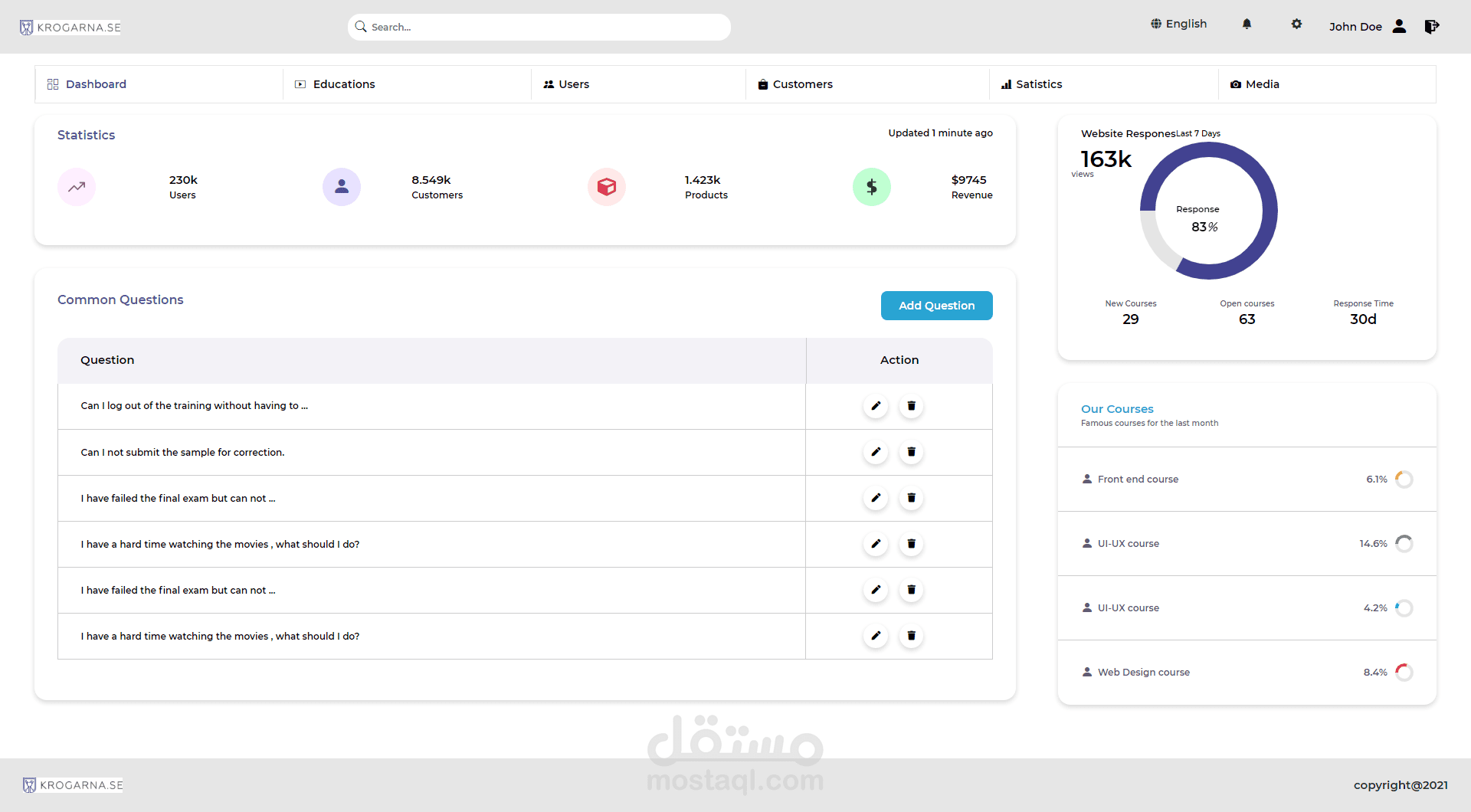The width and height of the screenshot is (1471, 812).
Task: Select the 4.2% course percentage value
Action: 1375,608
